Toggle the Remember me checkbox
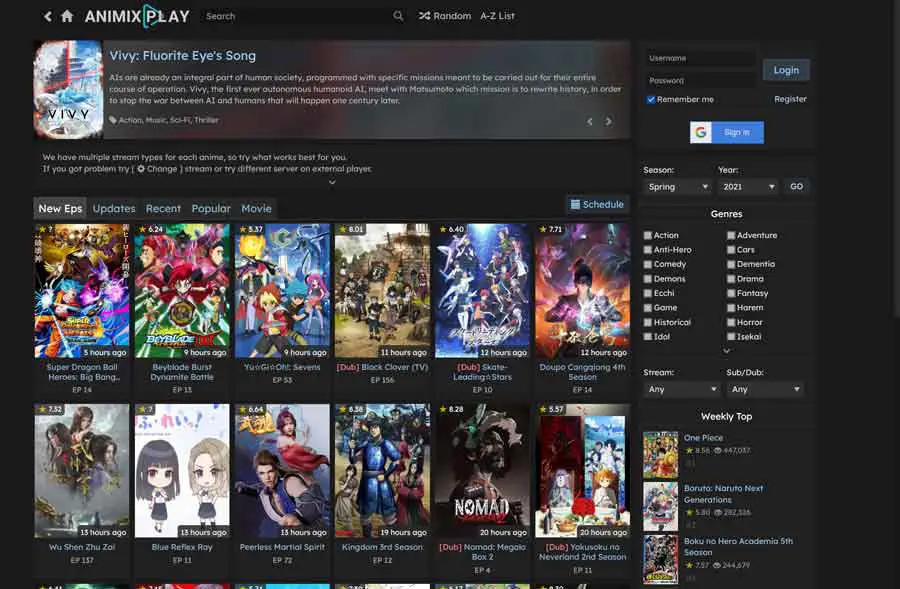Screen dimensions: 900x589 [651, 100]
